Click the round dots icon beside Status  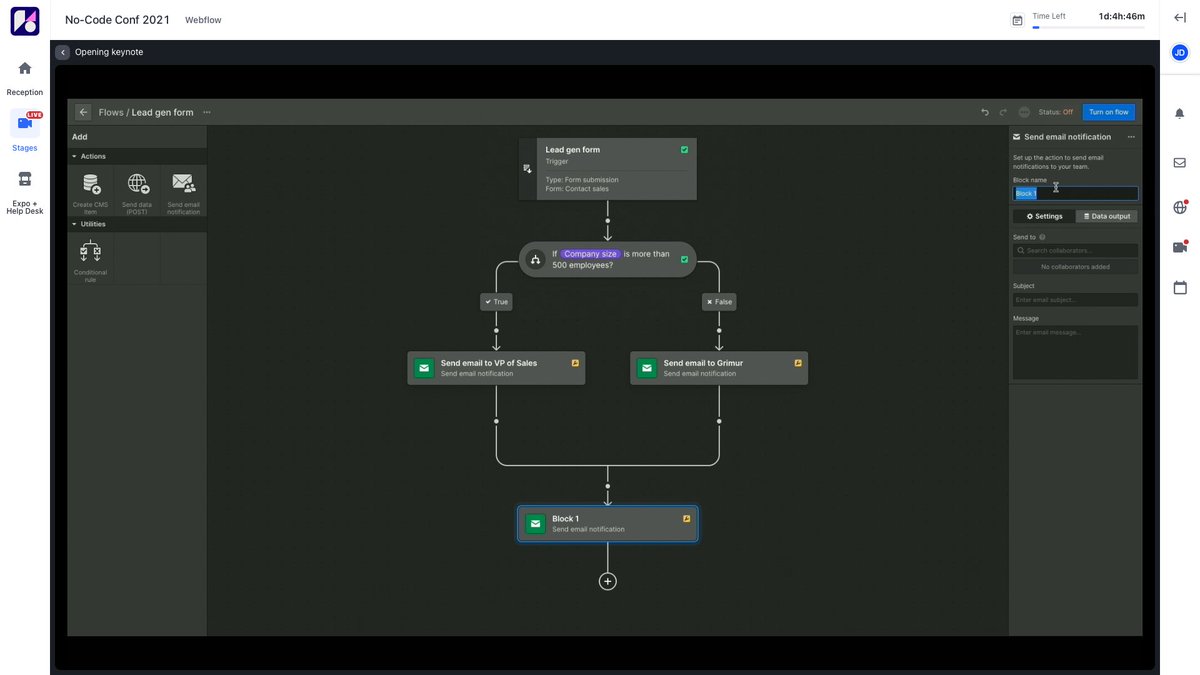coord(1024,112)
